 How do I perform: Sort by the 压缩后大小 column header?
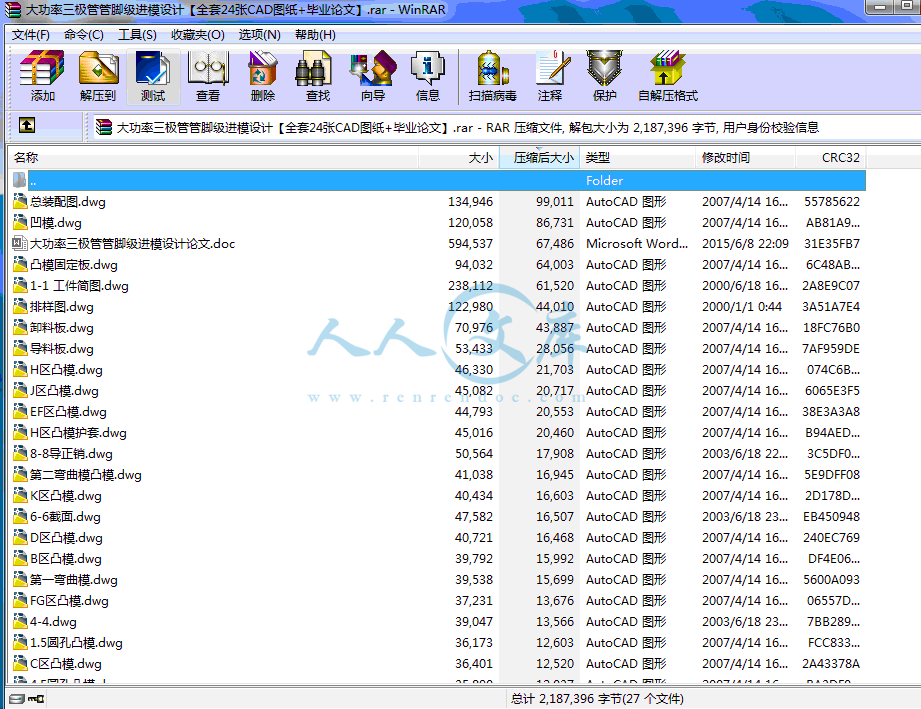click(x=539, y=157)
